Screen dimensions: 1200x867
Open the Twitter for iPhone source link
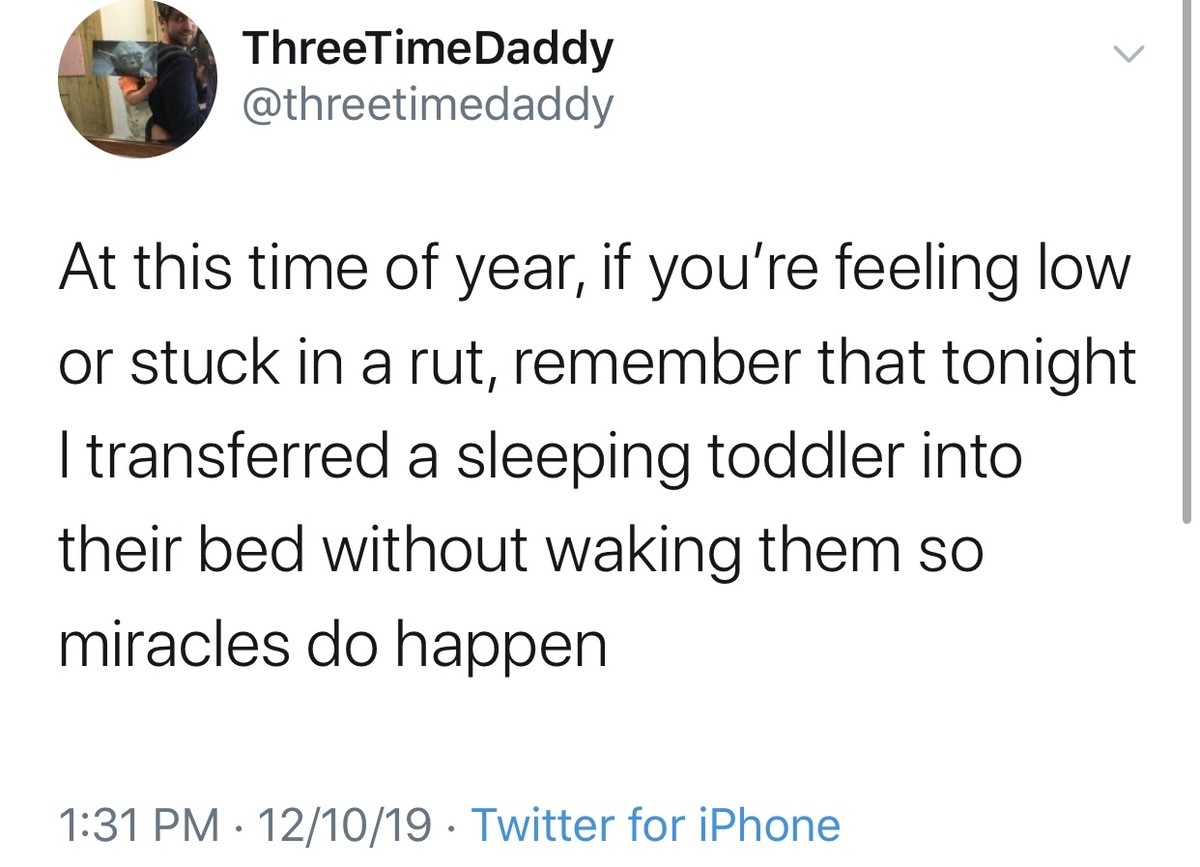(655, 825)
